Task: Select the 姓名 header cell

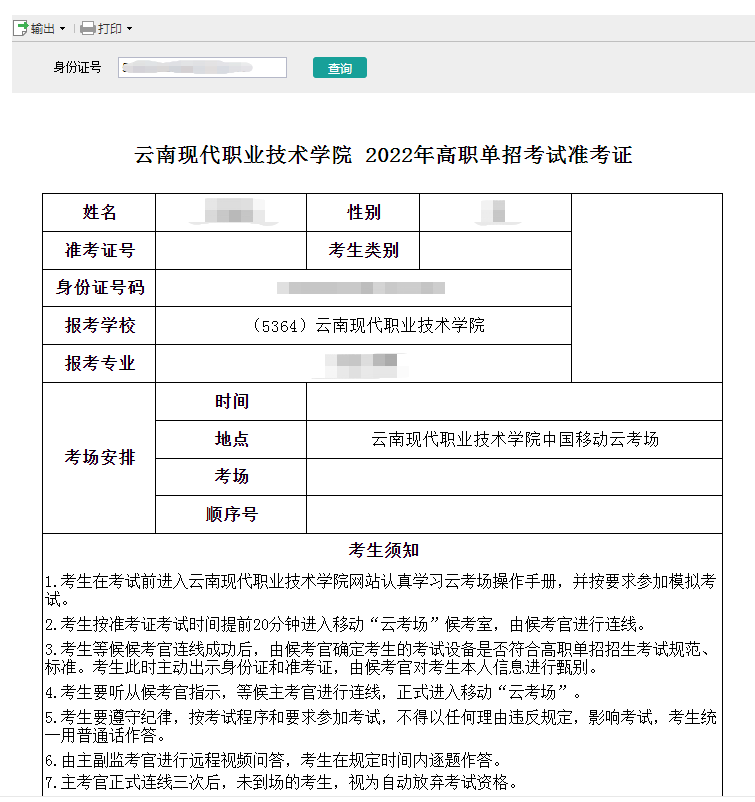Action: pyautogui.click(x=99, y=212)
